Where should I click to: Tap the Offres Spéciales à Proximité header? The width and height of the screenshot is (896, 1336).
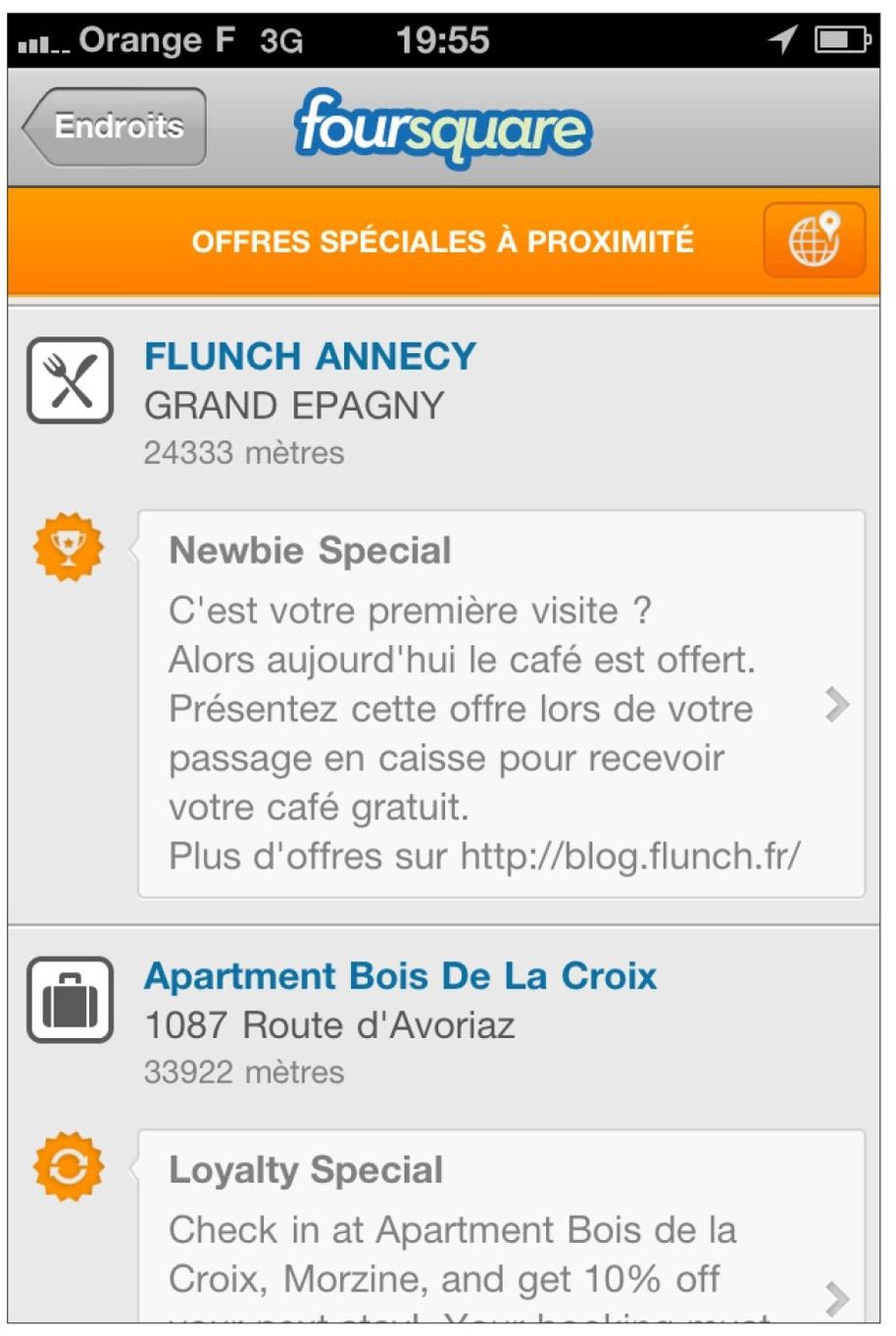point(442,241)
